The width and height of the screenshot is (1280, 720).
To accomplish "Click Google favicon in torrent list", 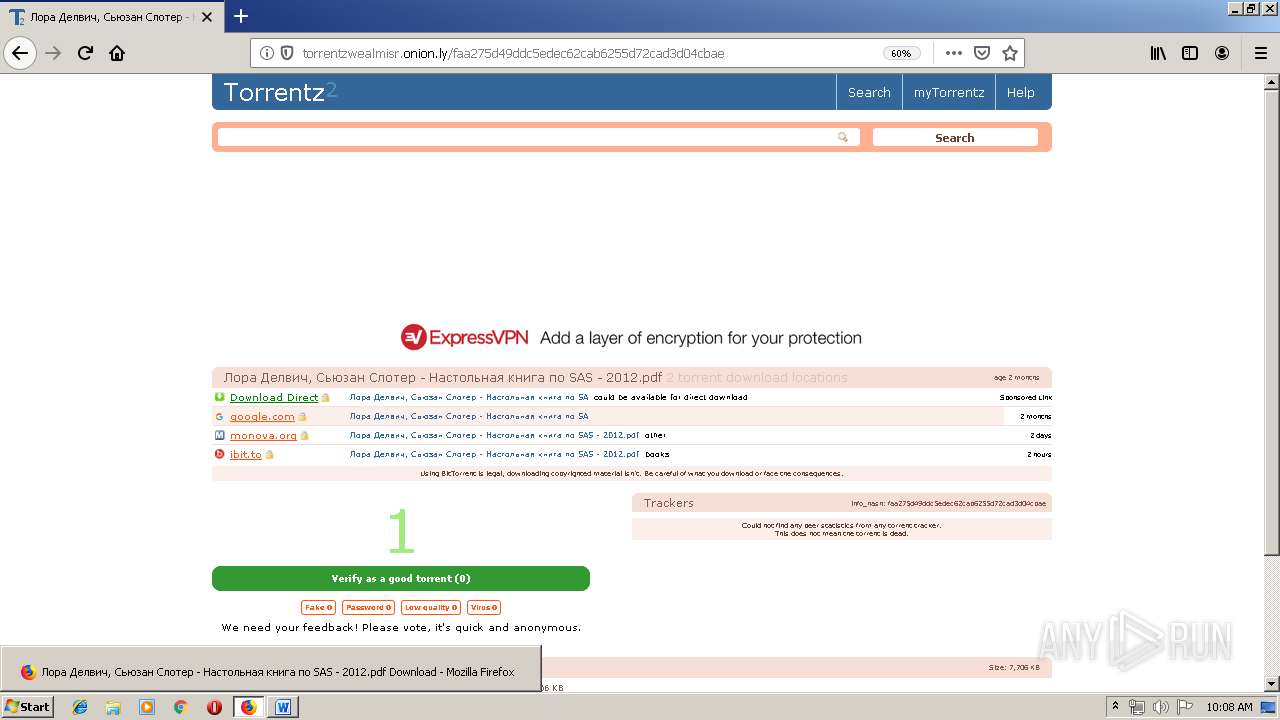I will 220,416.
